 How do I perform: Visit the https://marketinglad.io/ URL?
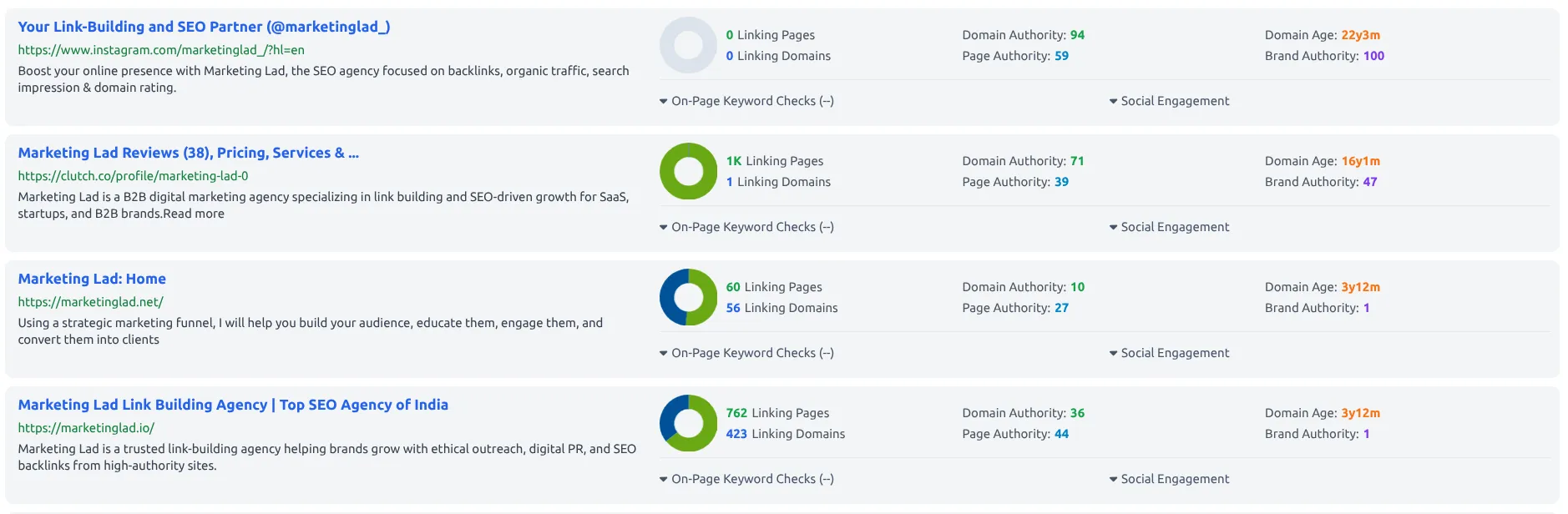(x=86, y=428)
